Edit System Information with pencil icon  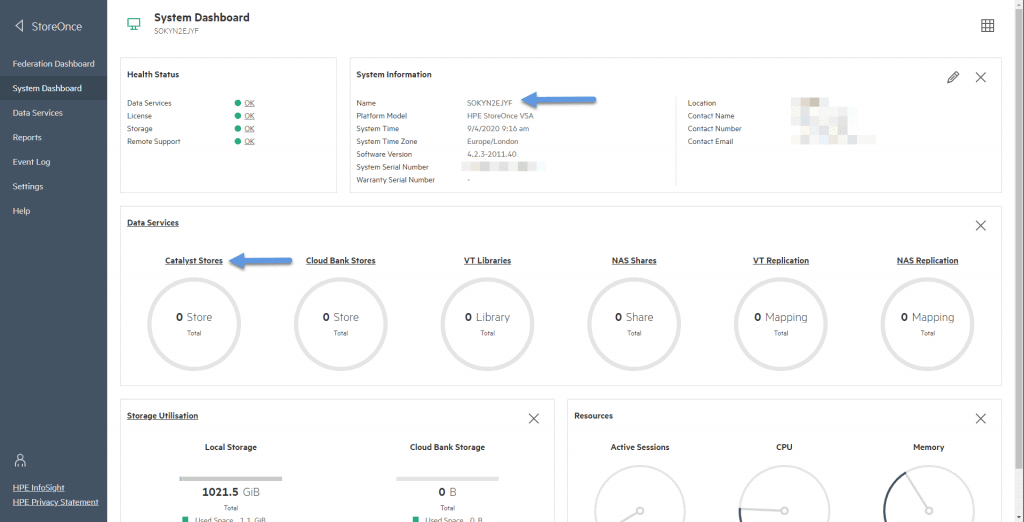click(953, 77)
